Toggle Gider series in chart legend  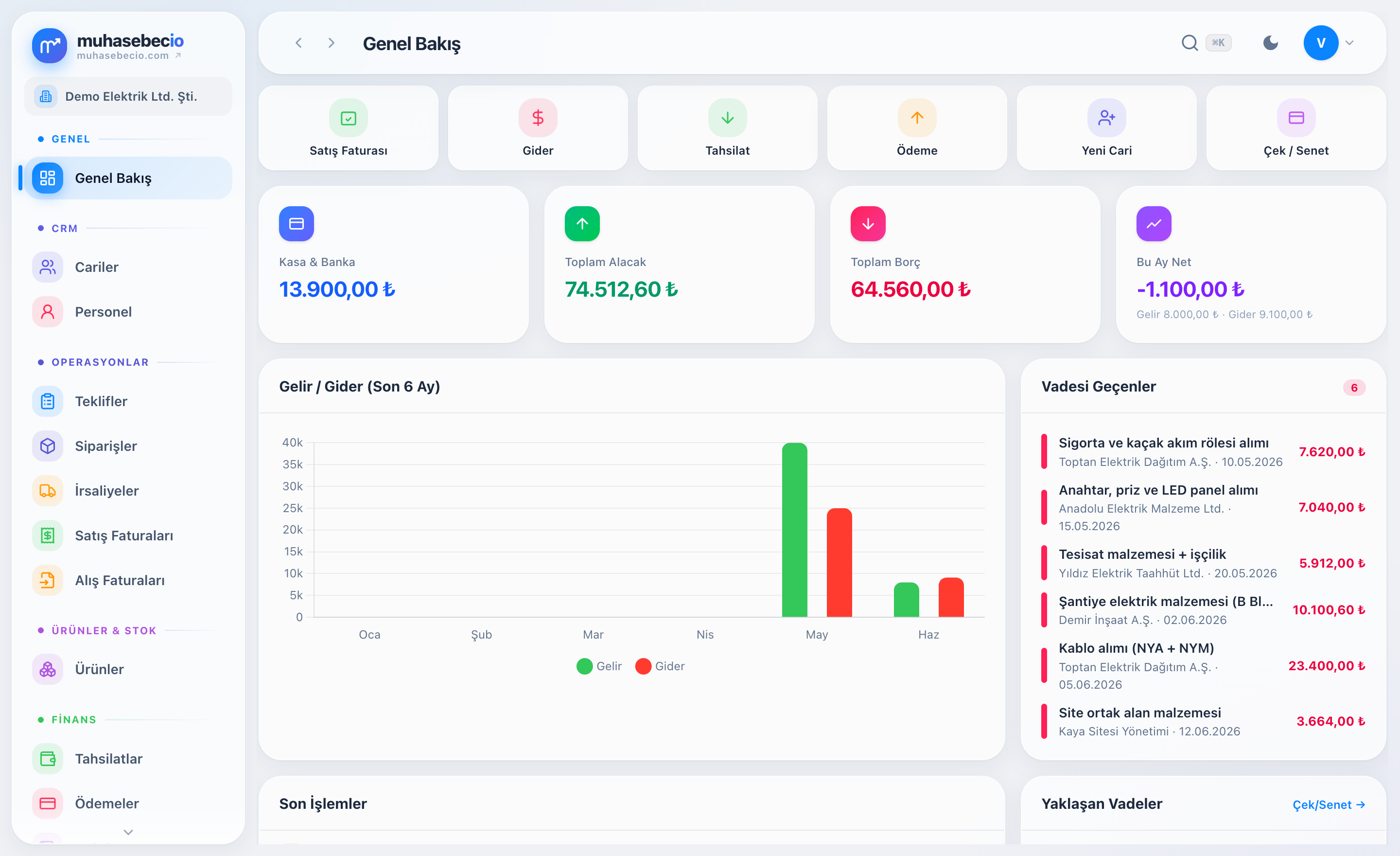pyautogui.click(x=660, y=666)
